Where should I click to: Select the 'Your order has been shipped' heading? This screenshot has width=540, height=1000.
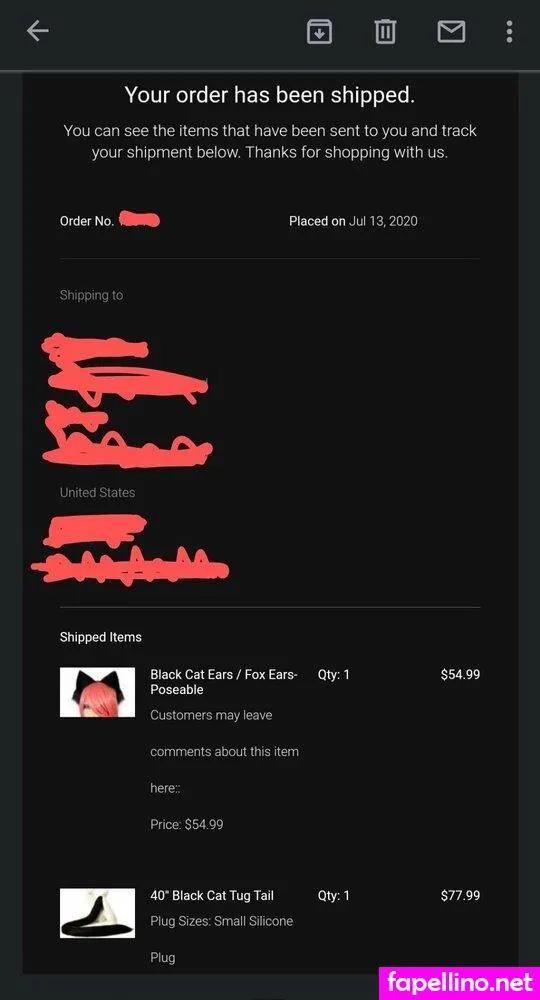point(270,95)
